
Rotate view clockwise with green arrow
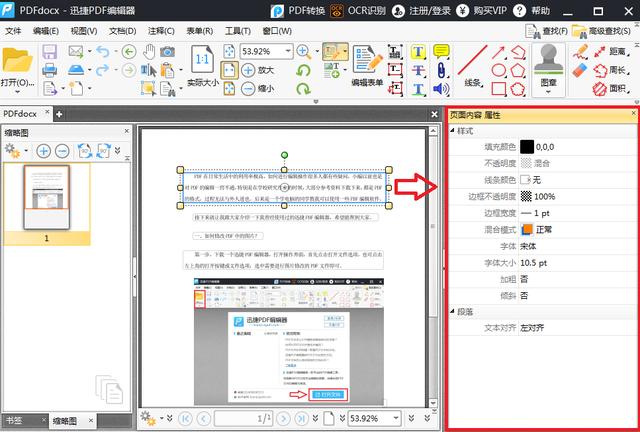click(x=303, y=88)
